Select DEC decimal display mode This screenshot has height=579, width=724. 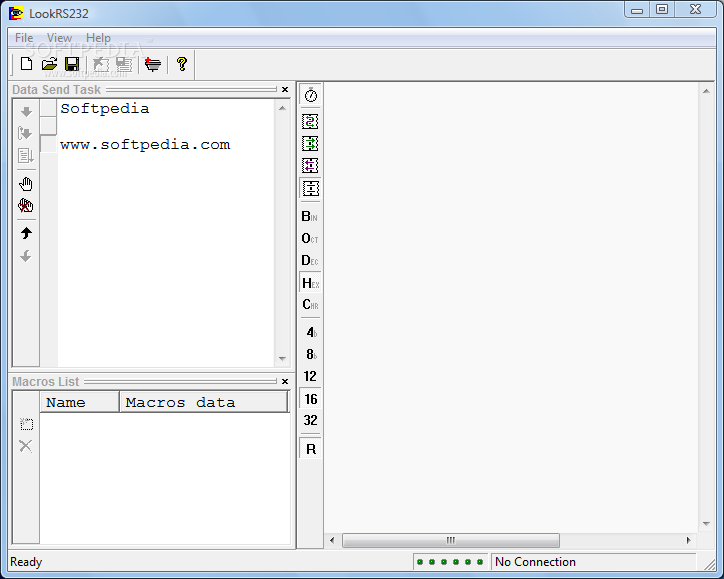point(310,260)
